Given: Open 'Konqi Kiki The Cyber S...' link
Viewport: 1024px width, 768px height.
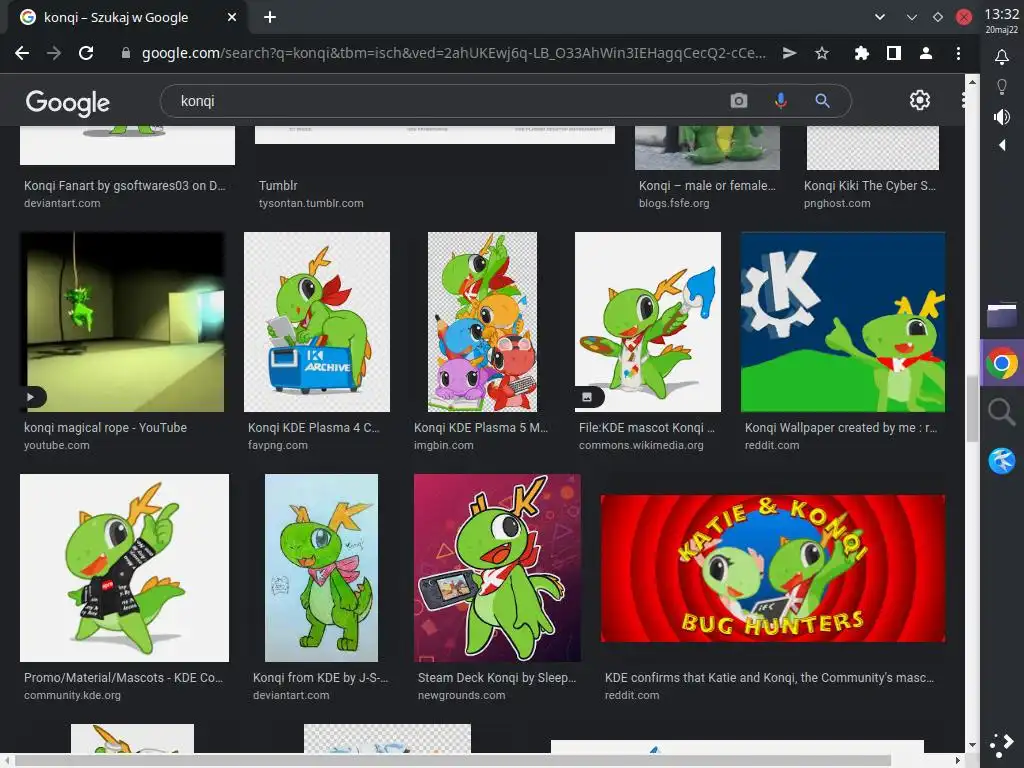Looking at the screenshot, I should point(870,185).
